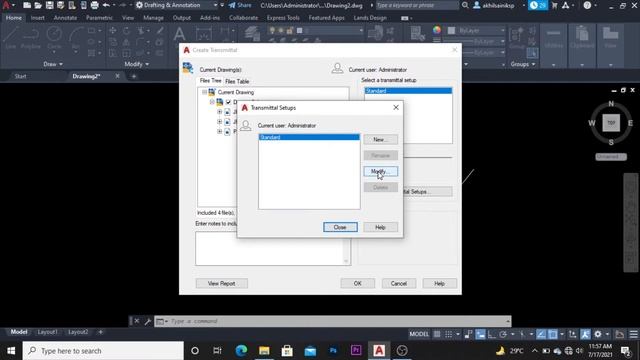Toggle Dynamic Input in the status bar
640x360 pixels.
(x=480, y=334)
